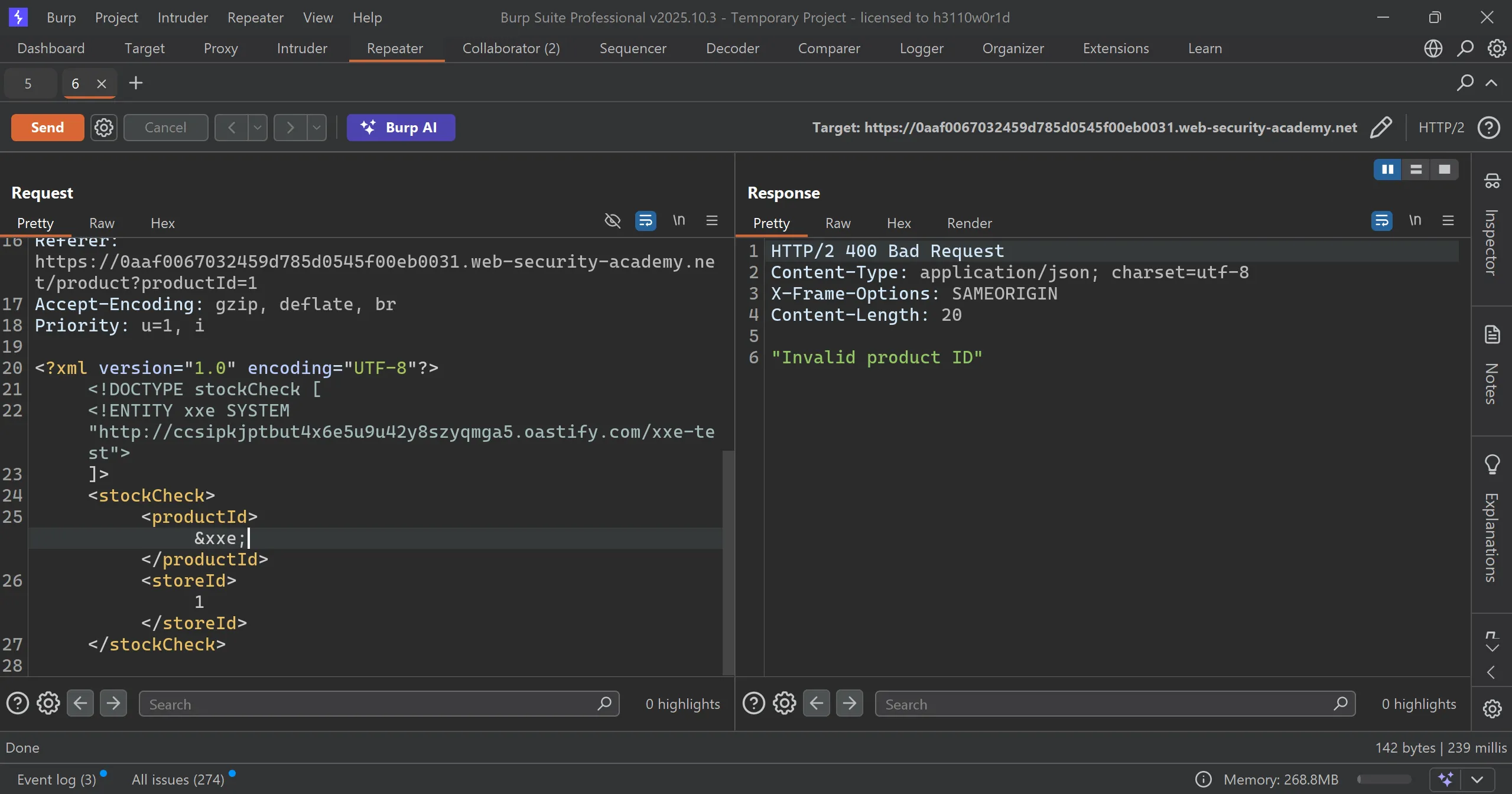This screenshot has height=794, width=1512.
Task: Switch to the Collaborator tab
Action: (510, 48)
